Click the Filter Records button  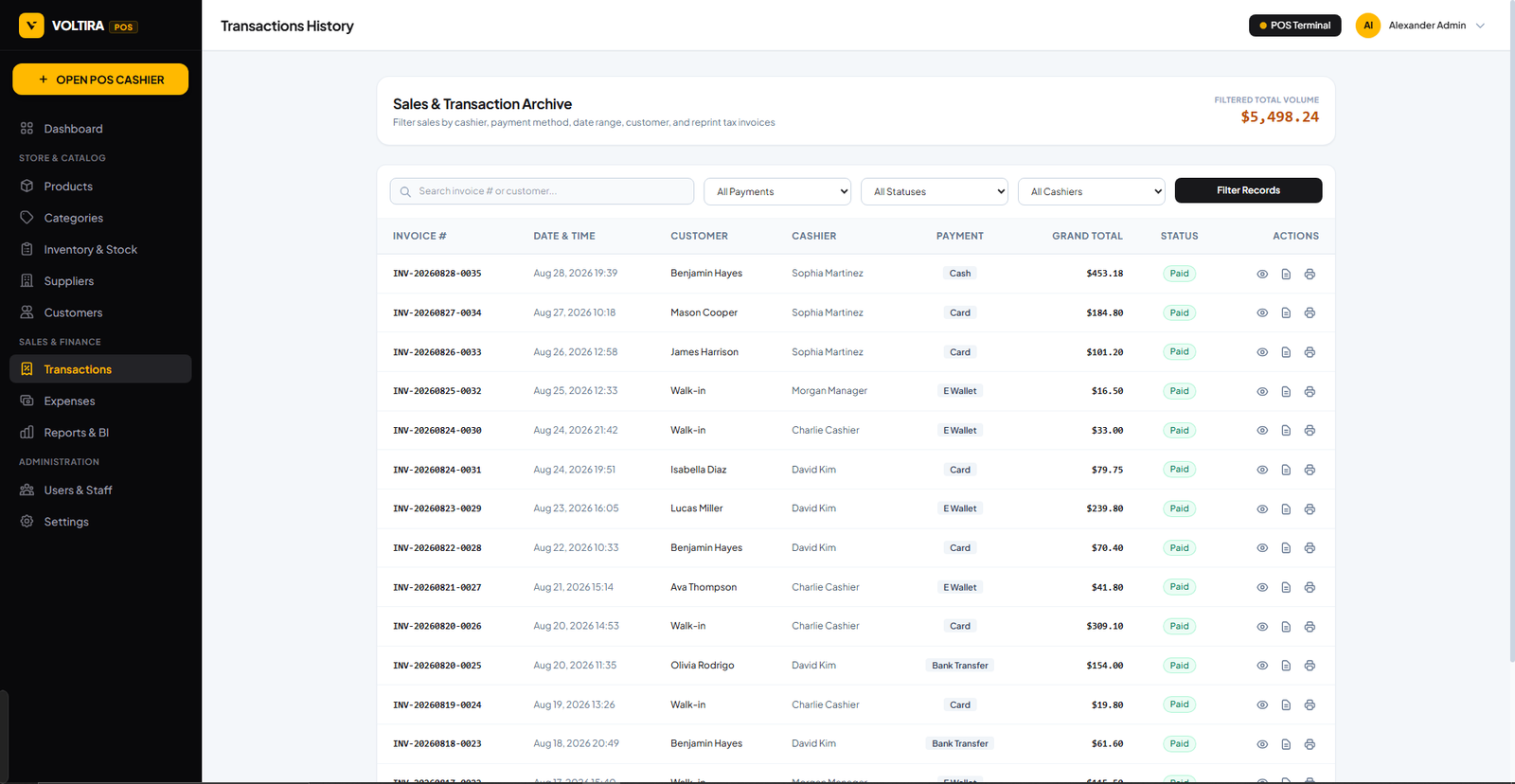click(x=1248, y=190)
